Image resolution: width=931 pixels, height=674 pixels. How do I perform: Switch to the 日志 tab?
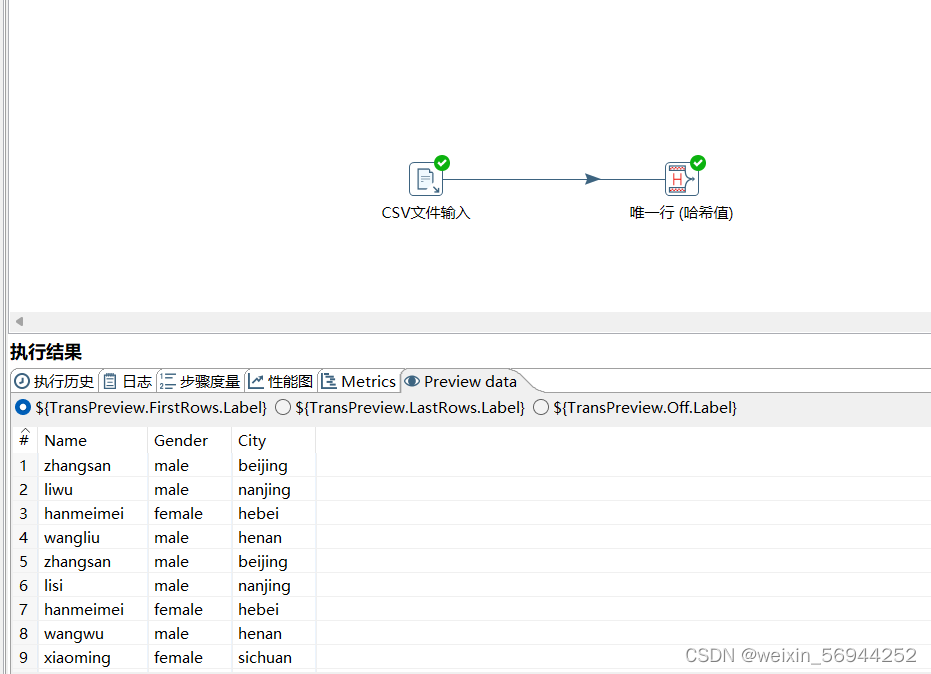133,381
